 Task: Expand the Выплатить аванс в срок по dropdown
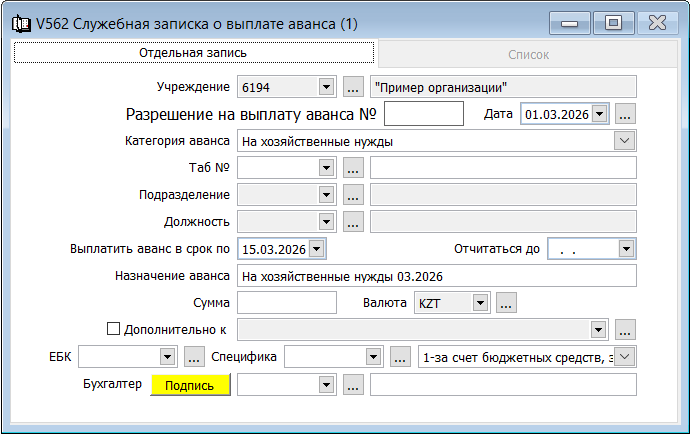[316, 248]
